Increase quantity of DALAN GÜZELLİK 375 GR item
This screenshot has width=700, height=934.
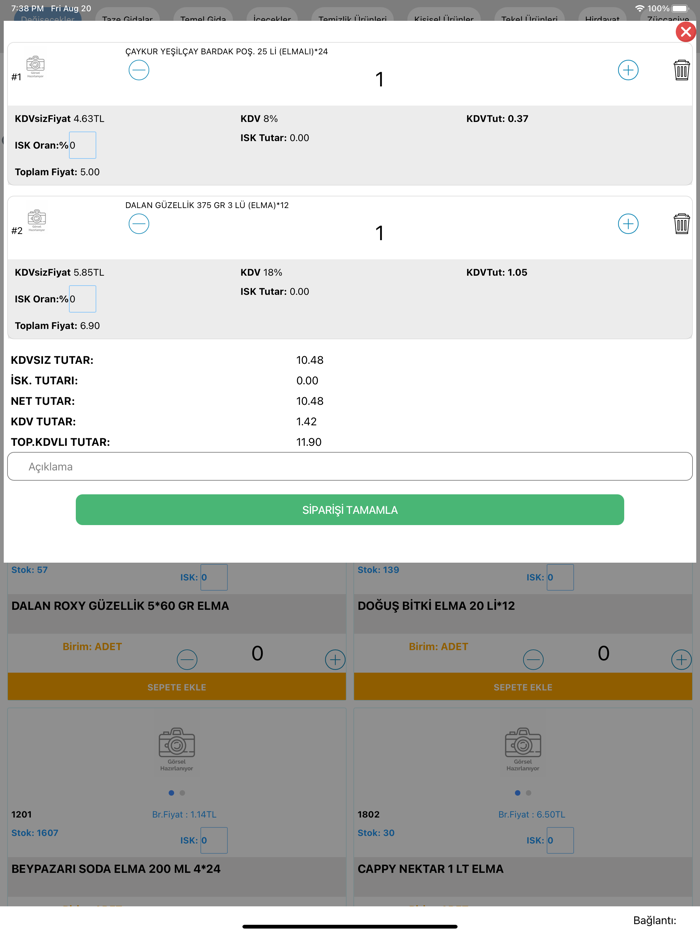click(628, 224)
